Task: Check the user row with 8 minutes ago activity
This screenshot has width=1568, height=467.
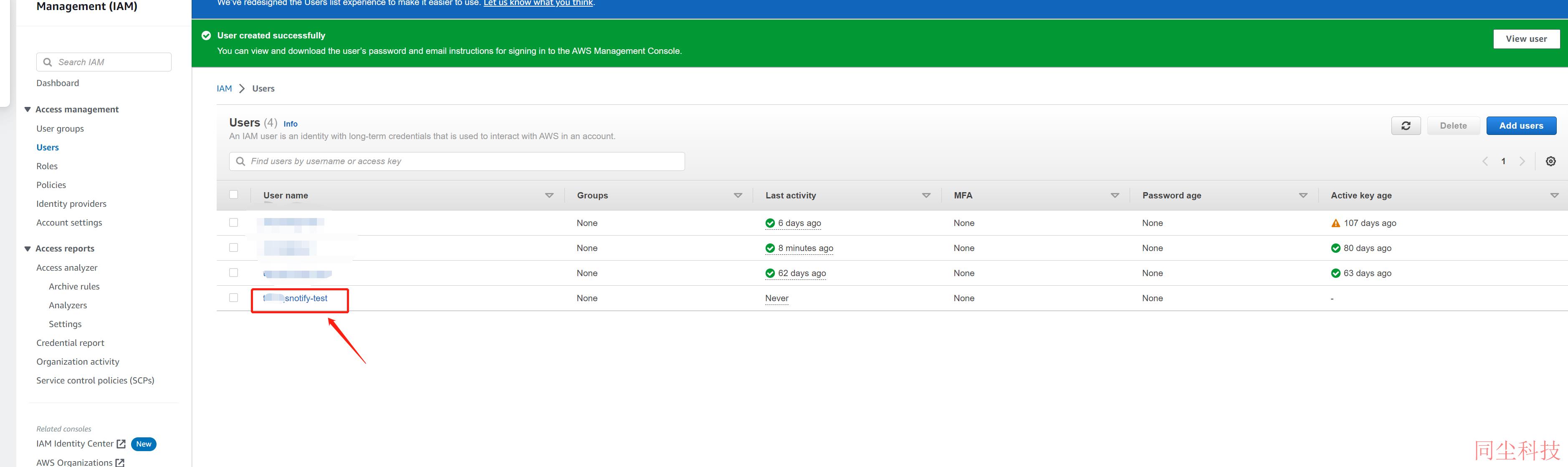Action: [234, 248]
